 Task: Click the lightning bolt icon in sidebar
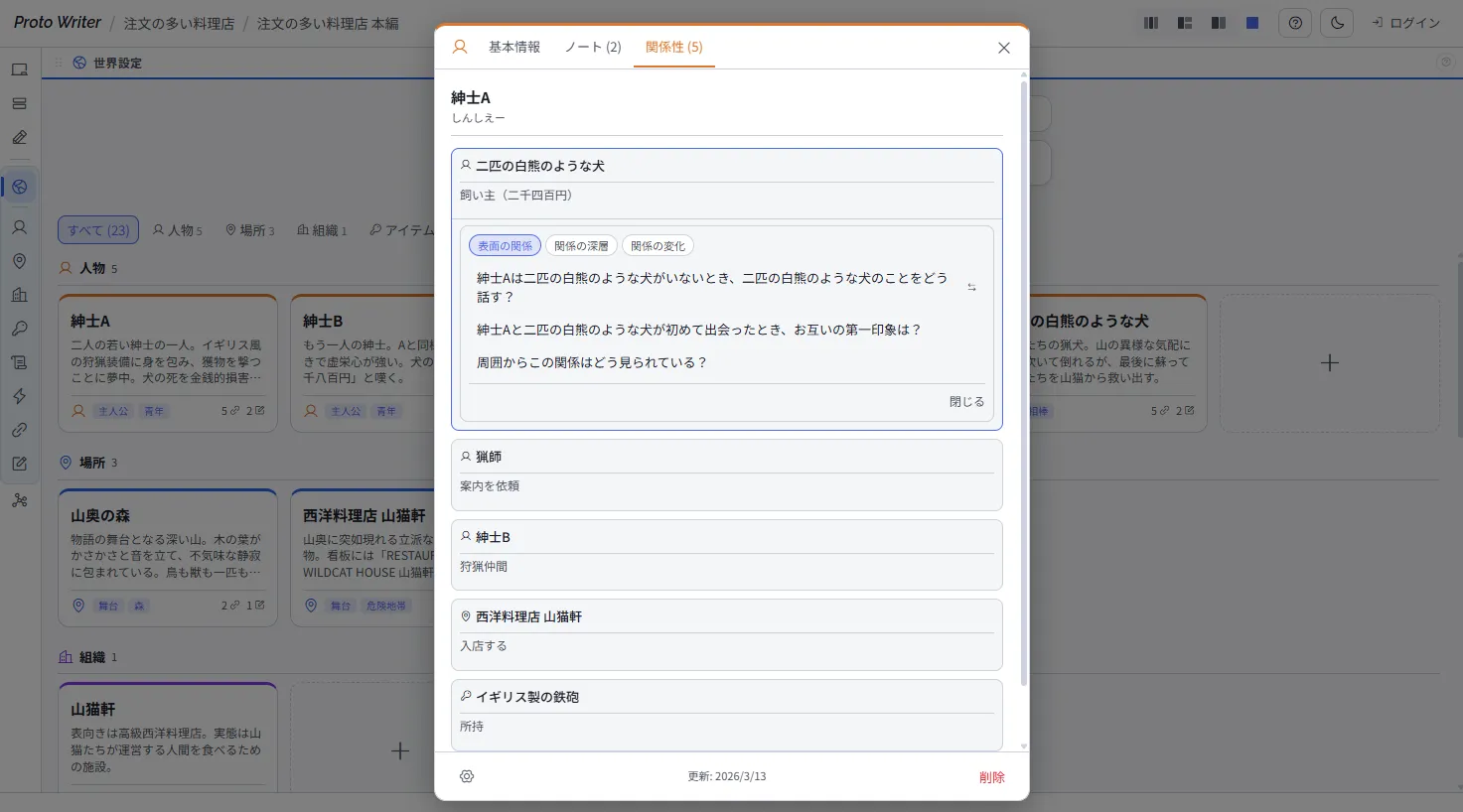point(21,396)
